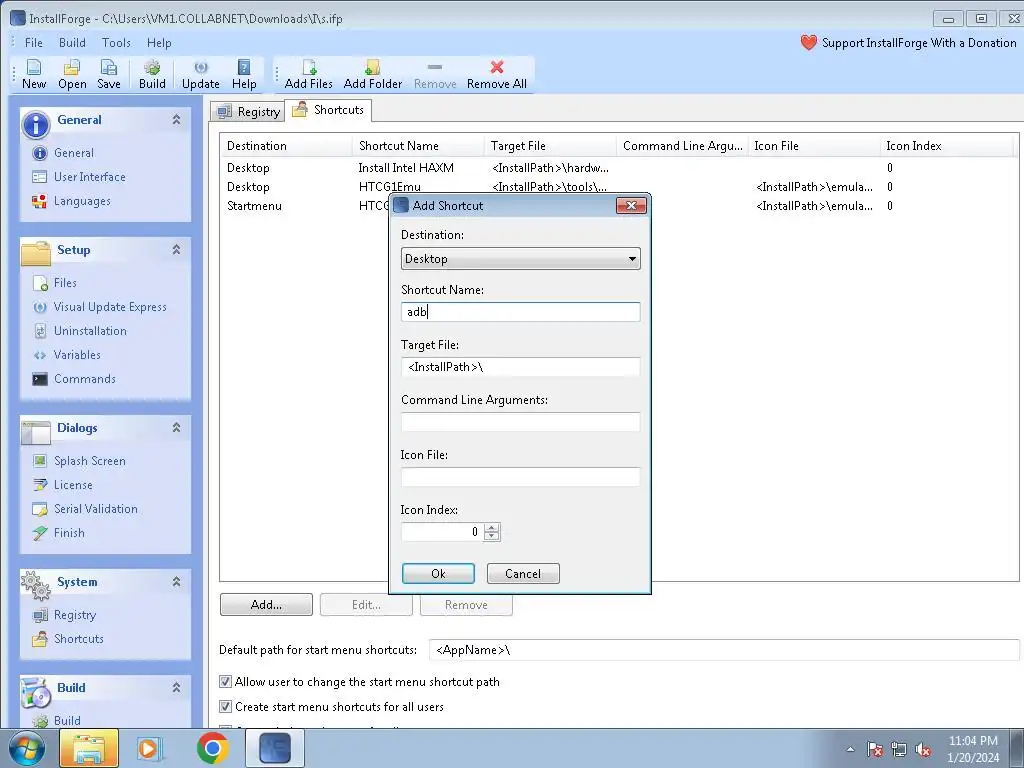Open Variables in the sidebar
1024x768 pixels.
(x=67, y=355)
